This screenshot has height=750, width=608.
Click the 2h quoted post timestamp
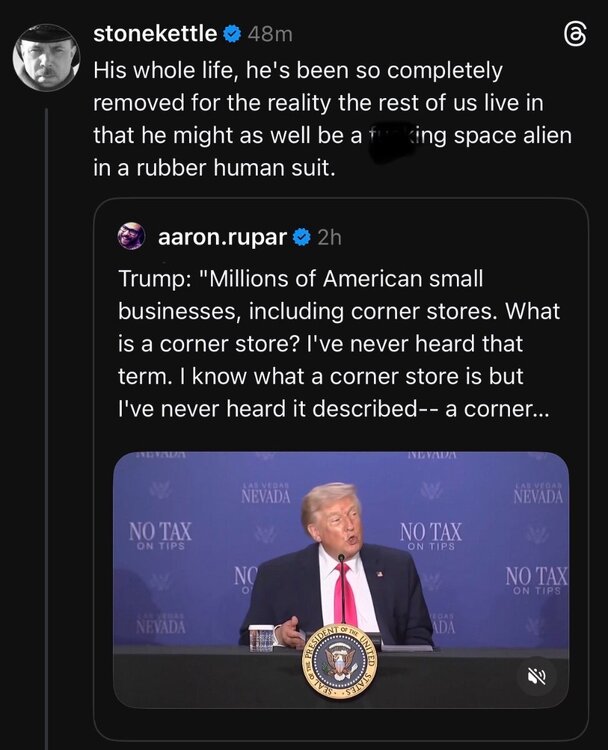[x=329, y=238]
